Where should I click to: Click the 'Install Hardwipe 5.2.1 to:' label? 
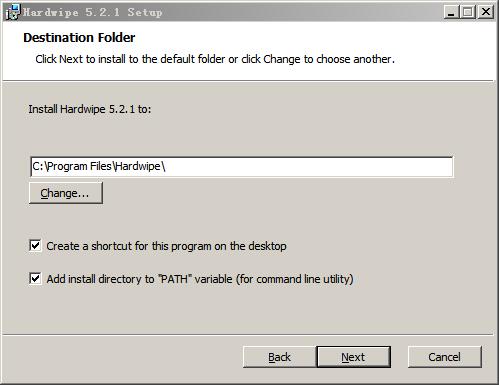point(90,109)
